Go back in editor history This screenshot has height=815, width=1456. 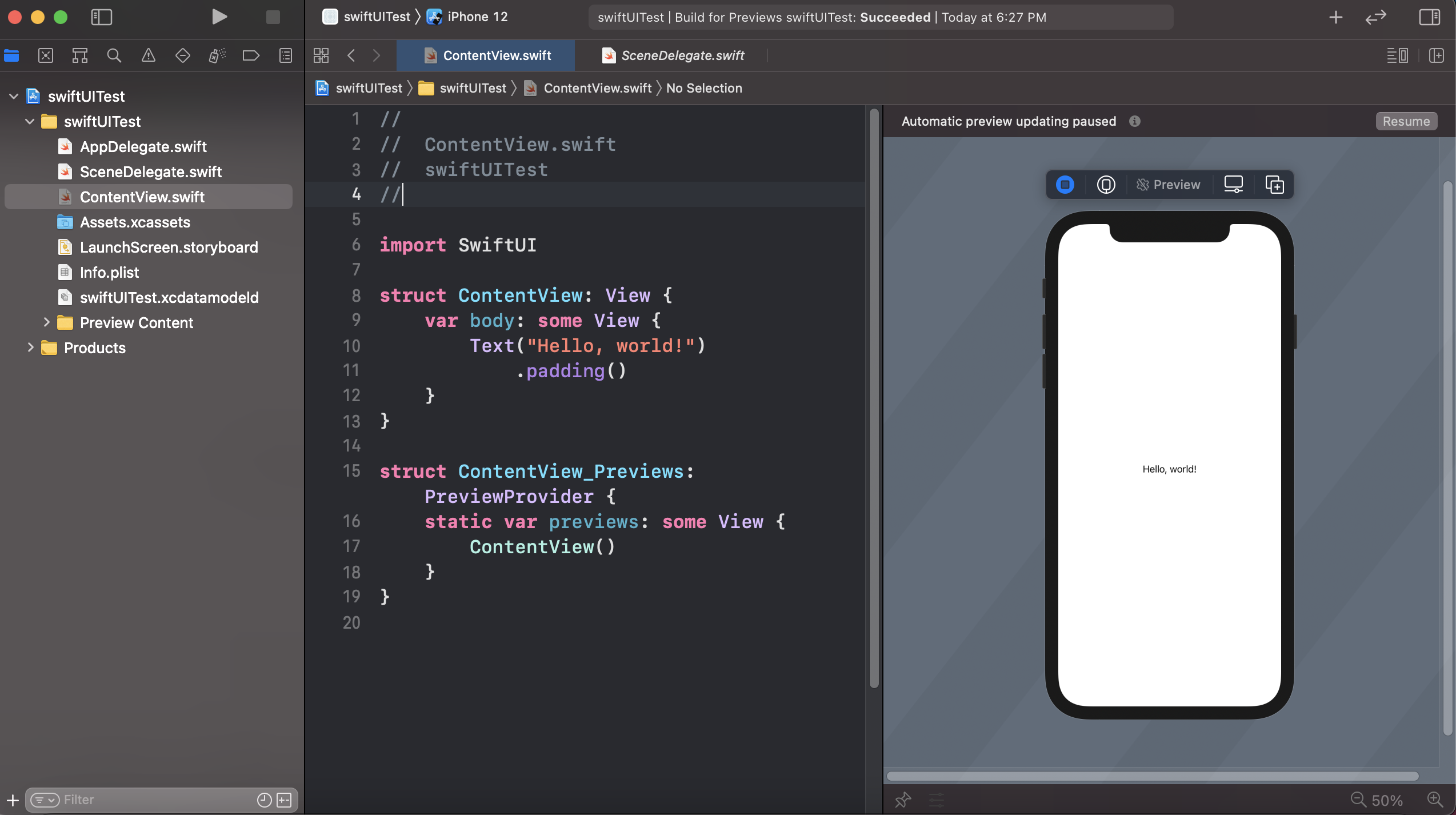351,55
